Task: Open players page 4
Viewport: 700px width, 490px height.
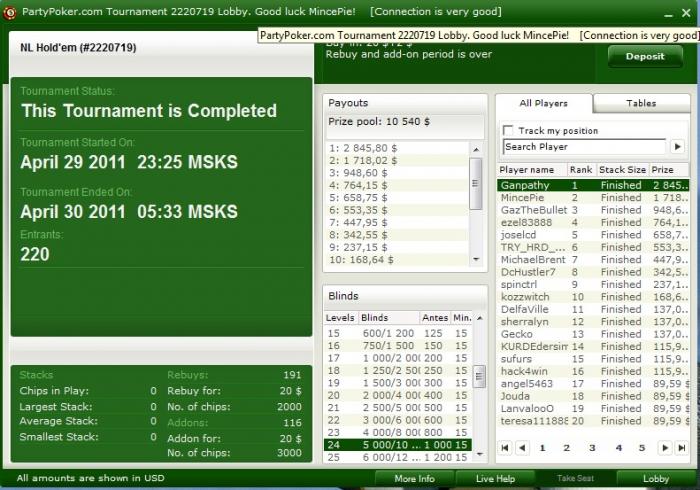Action: pyautogui.click(x=619, y=448)
